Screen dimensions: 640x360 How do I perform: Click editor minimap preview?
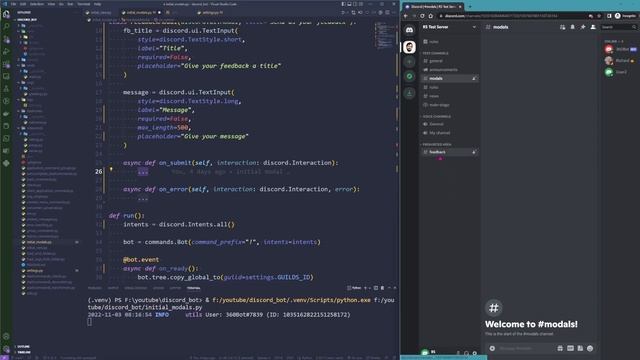tap(384, 35)
